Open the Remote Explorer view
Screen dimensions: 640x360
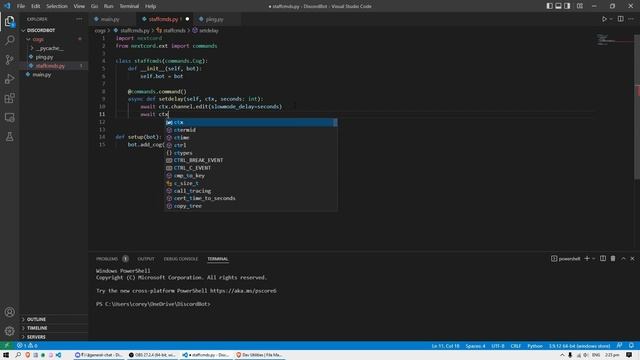(9, 118)
